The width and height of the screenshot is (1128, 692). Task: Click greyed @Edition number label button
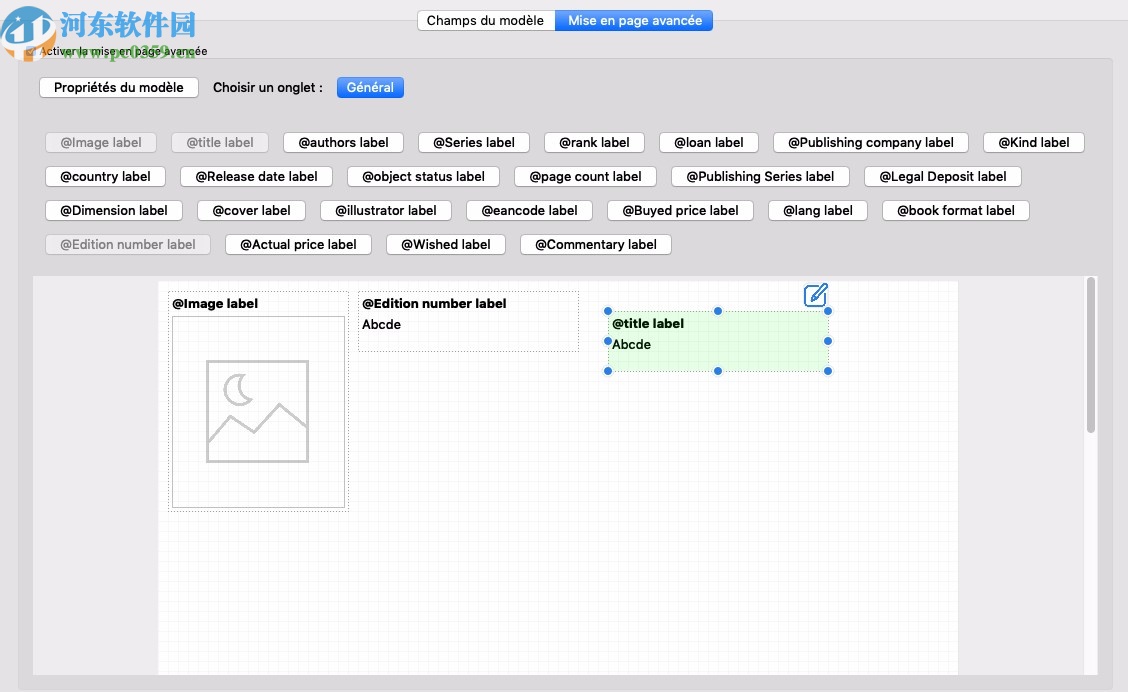pos(127,244)
